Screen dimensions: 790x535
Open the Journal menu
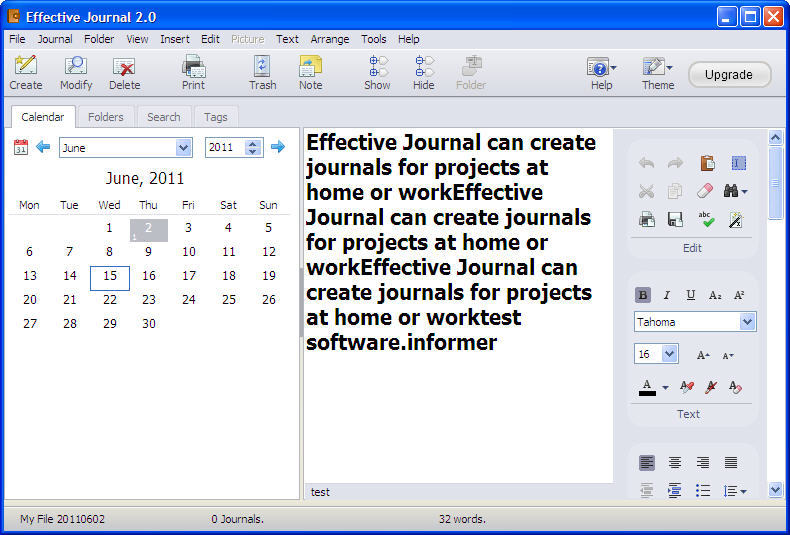point(55,39)
